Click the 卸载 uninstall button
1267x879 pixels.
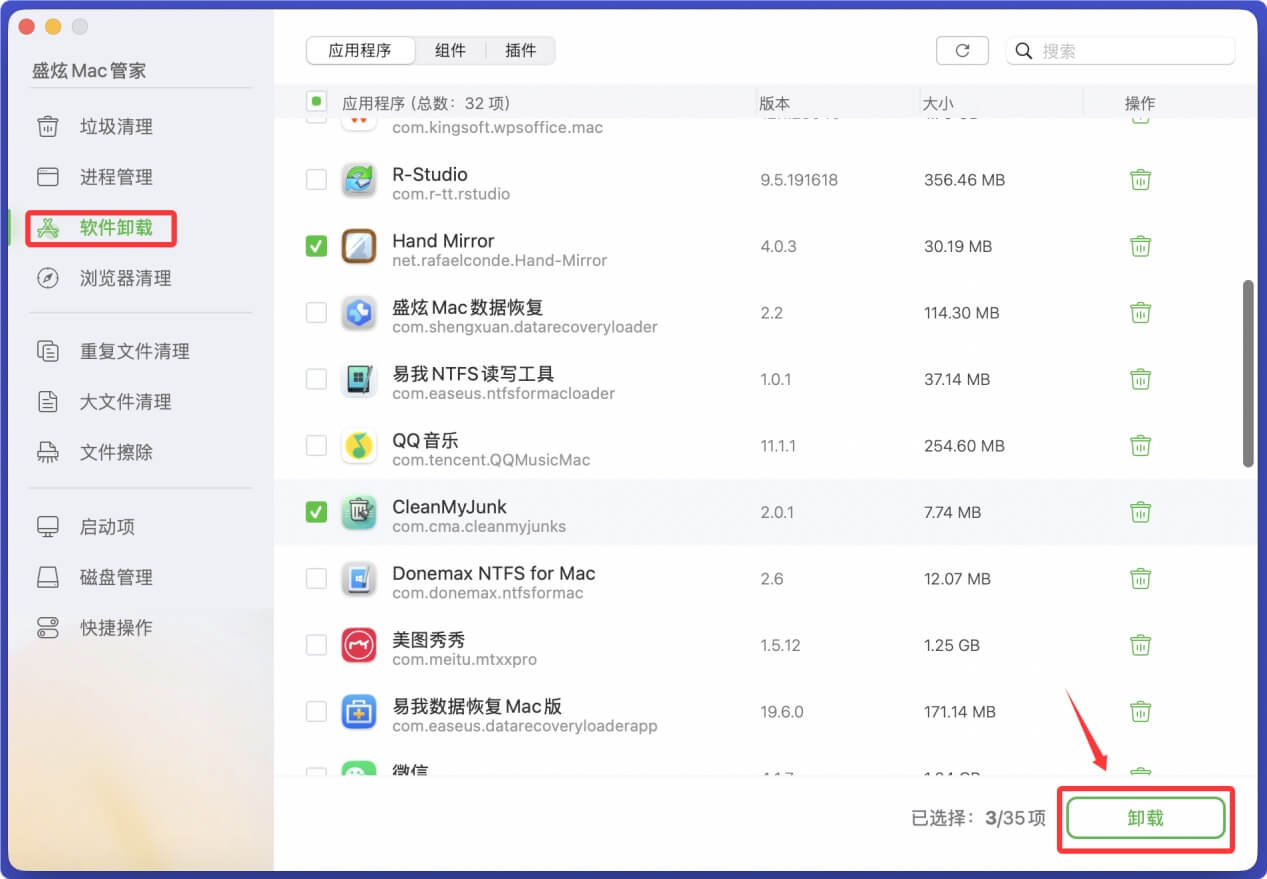[x=1144, y=818]
